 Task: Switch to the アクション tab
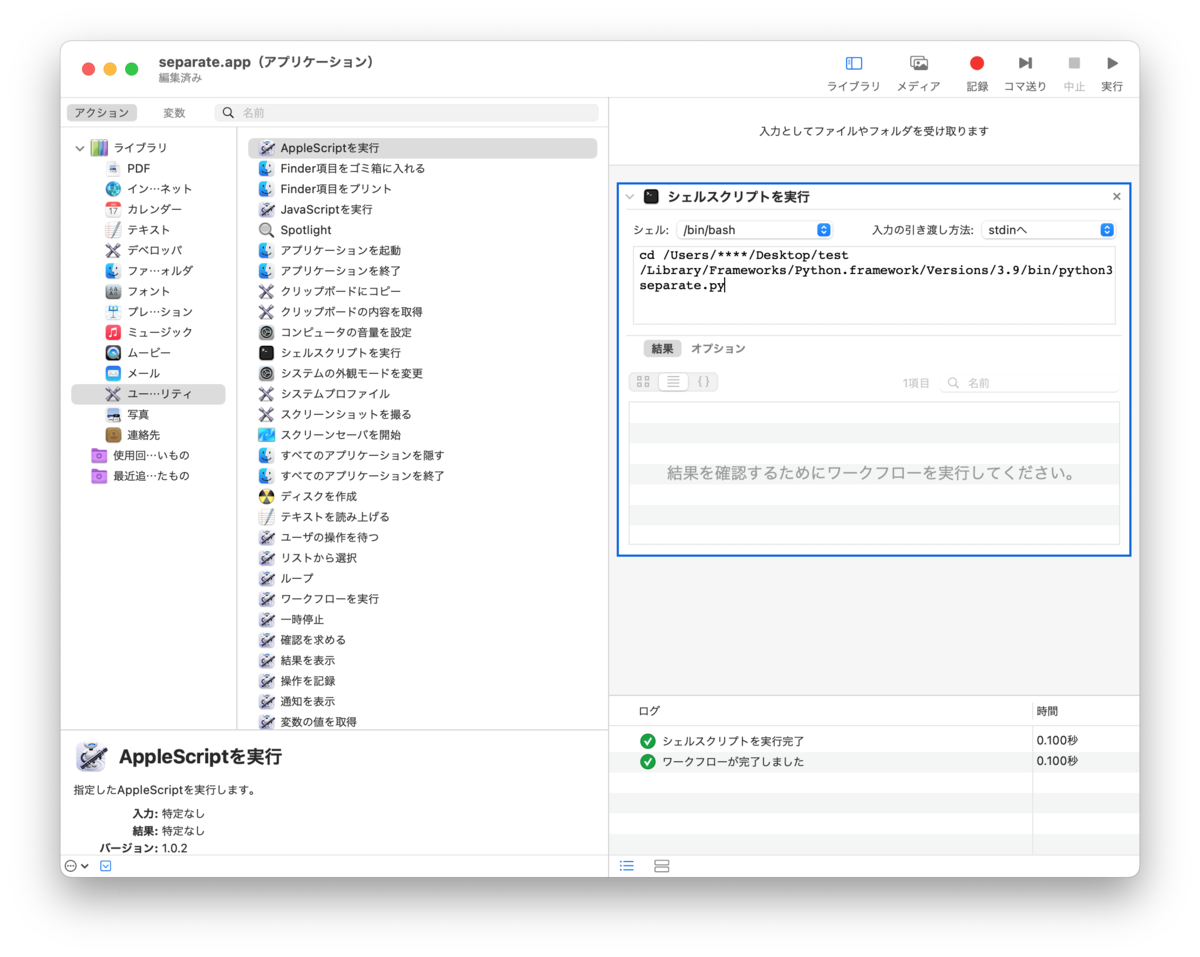click(102, 113)
